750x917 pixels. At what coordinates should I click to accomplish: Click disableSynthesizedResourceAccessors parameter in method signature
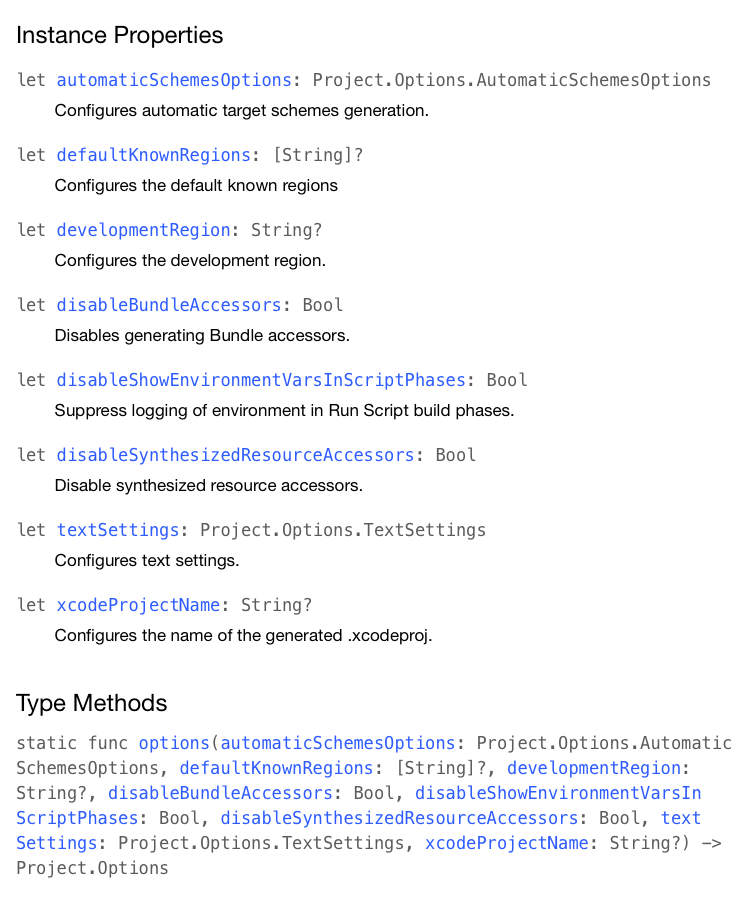[x=399, y=818]
